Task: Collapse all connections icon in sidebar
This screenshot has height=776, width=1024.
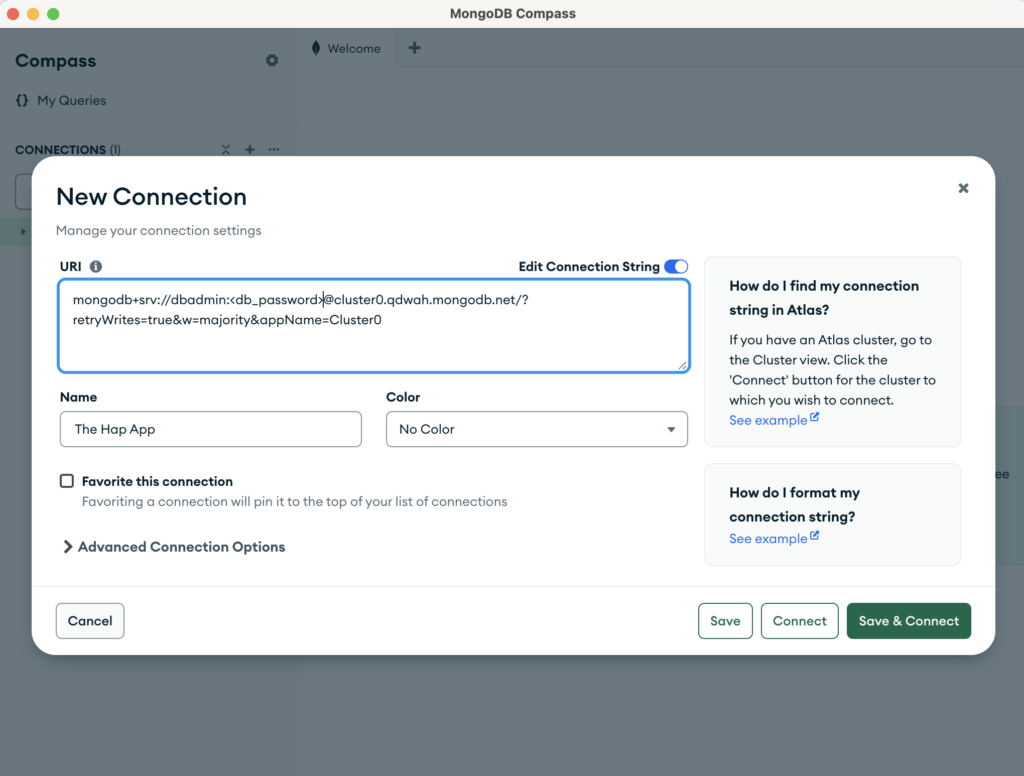Action: (226, 150)
